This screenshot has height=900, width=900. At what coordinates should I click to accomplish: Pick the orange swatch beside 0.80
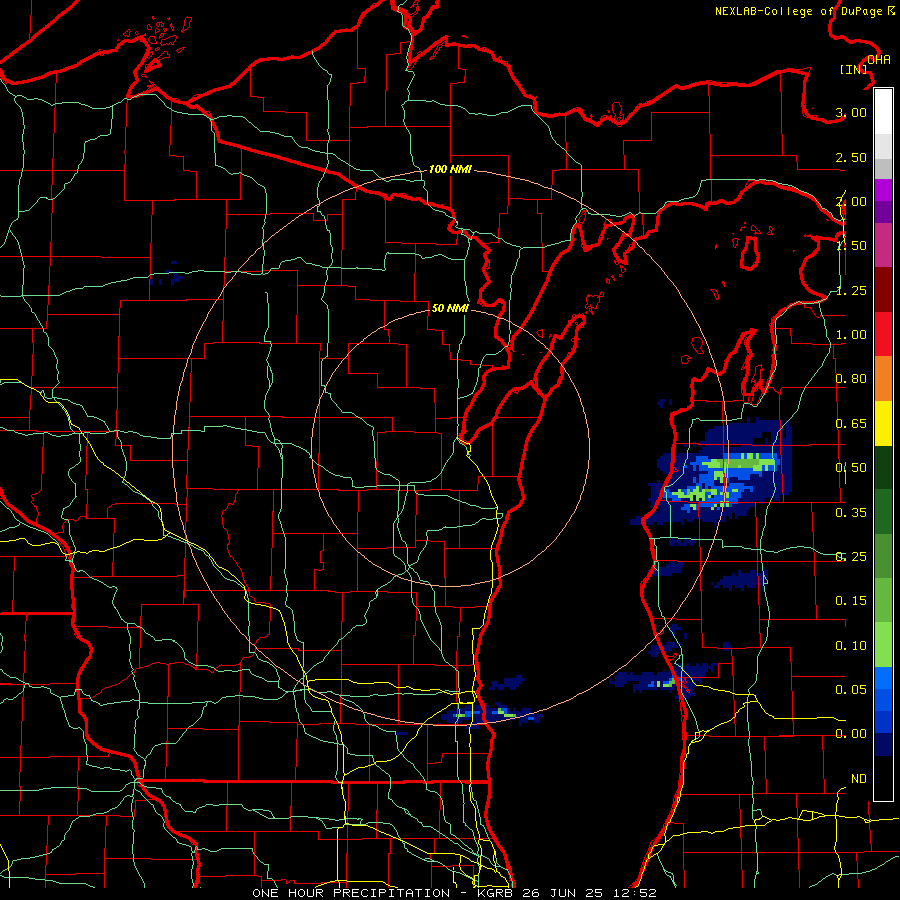tap(883, 379)
